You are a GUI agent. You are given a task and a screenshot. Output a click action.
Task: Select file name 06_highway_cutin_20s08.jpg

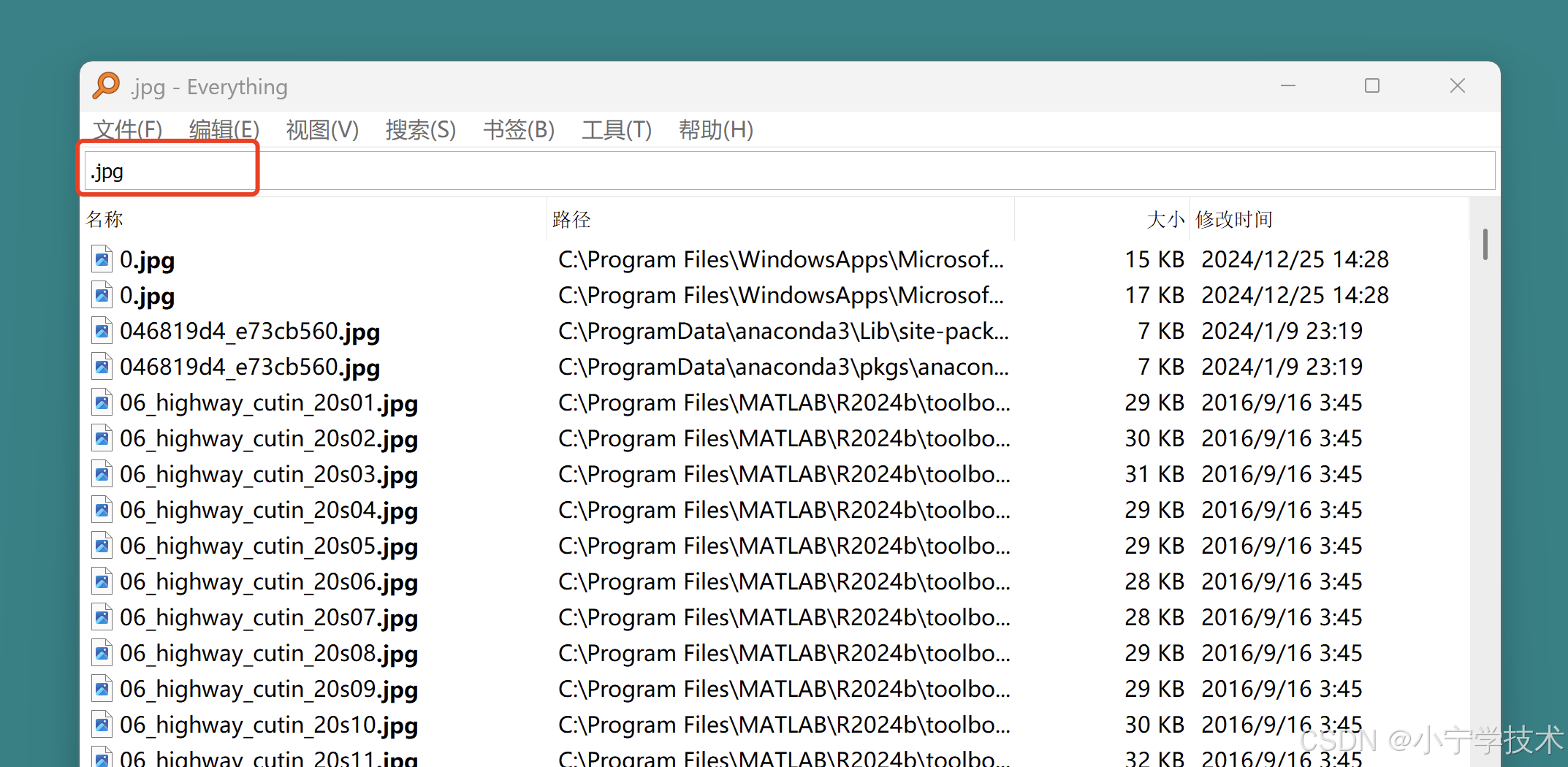click(x=269, y=654)
